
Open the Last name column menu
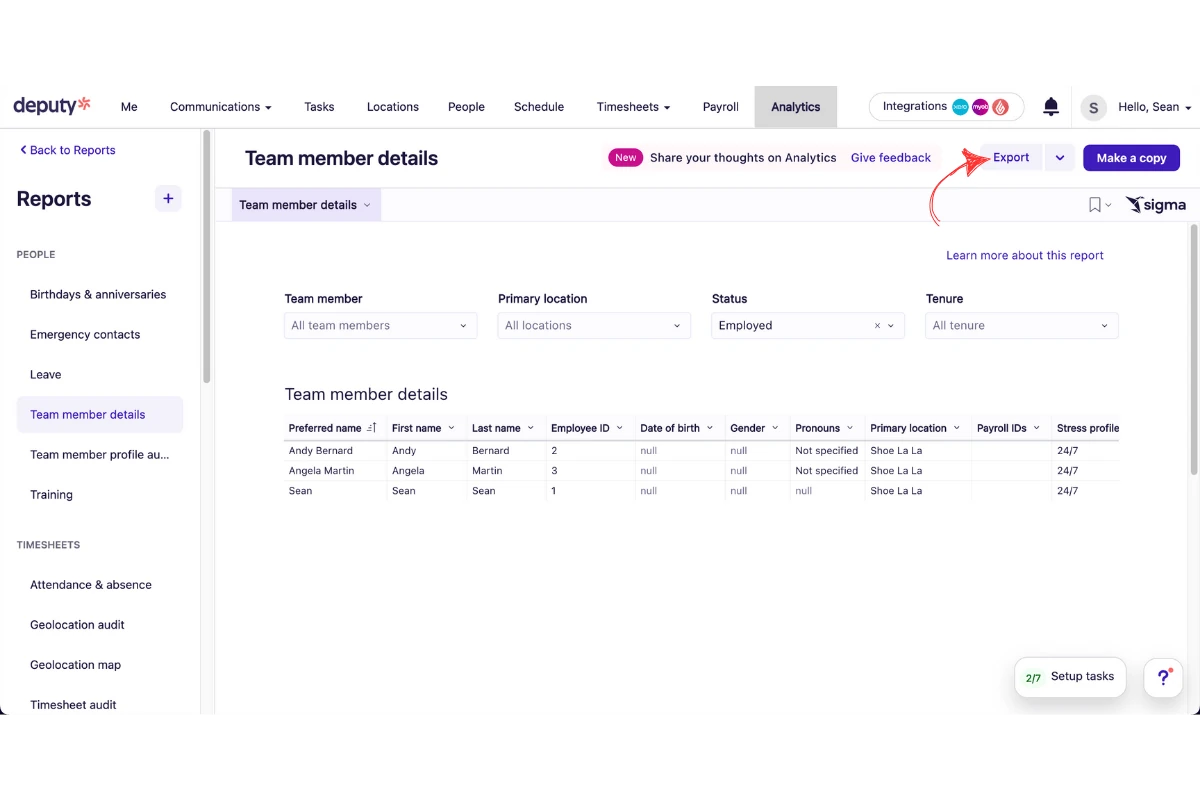pos(530,428)
